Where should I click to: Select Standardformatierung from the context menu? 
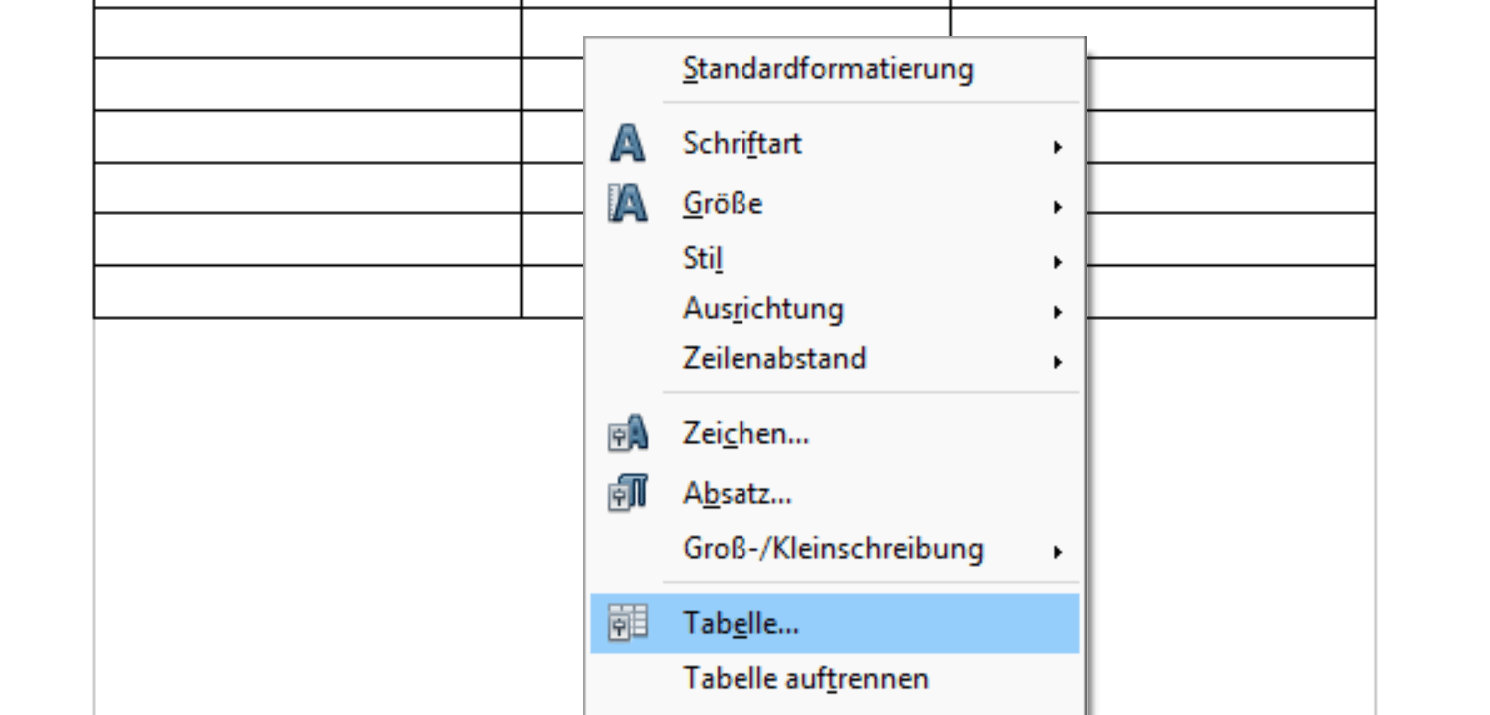click(x=827, y=69)
